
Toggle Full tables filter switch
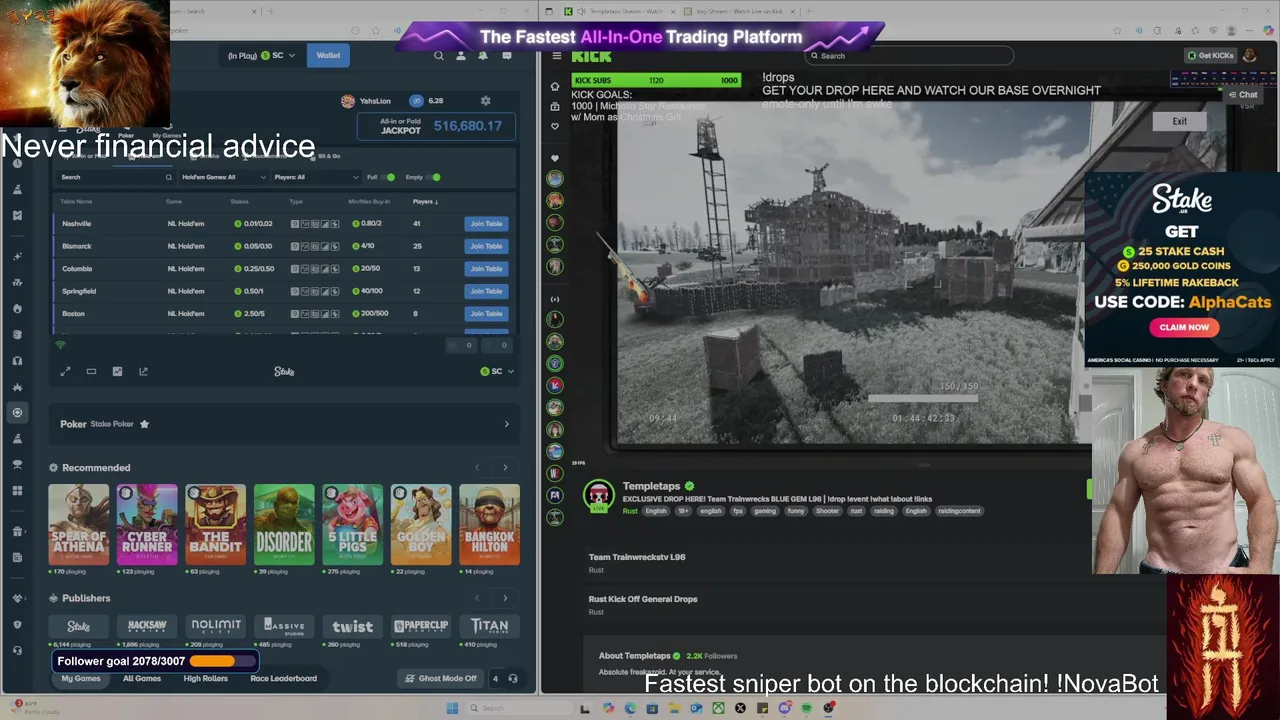point(388,177)
